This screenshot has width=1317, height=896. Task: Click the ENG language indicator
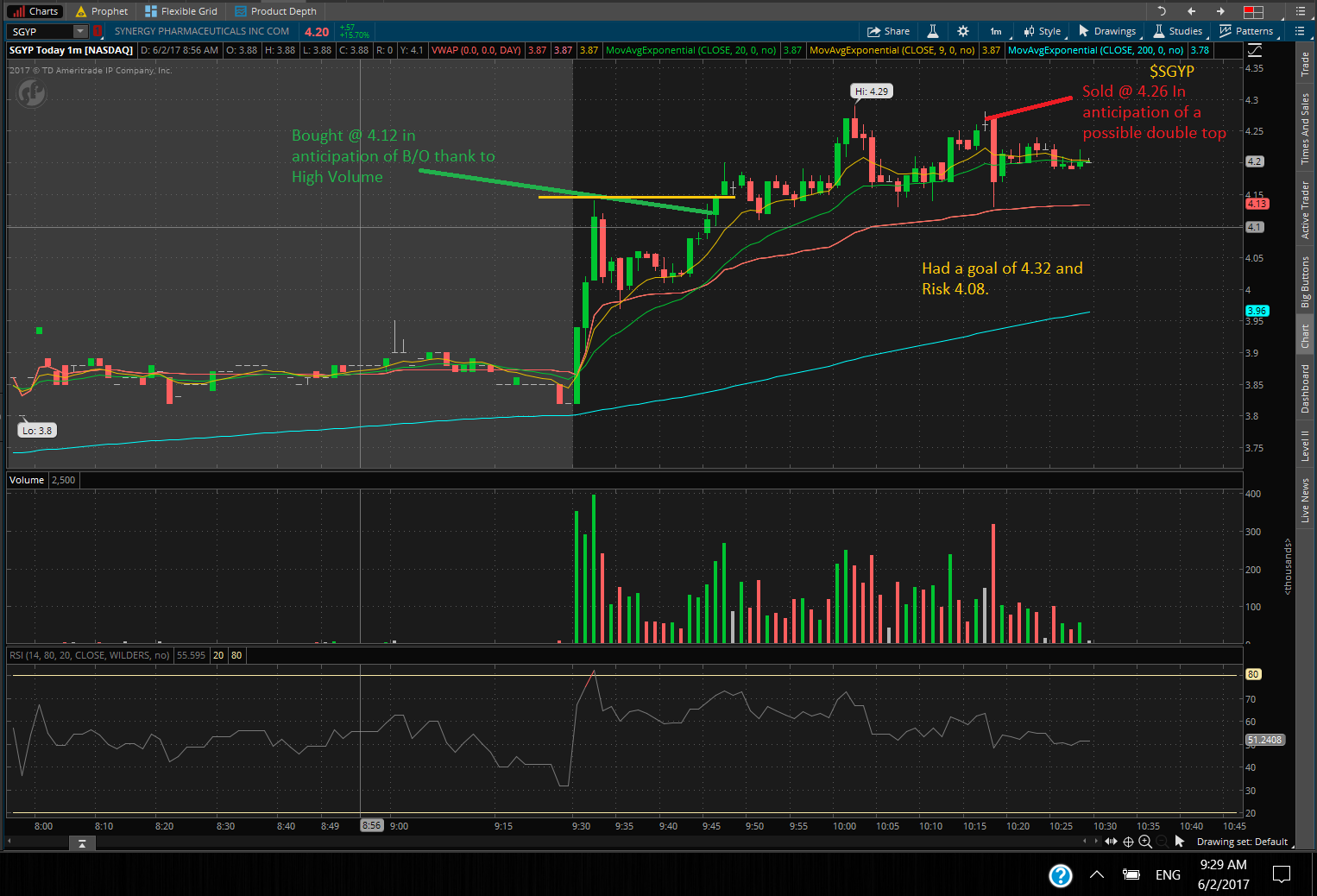[x=1168, y=874]
